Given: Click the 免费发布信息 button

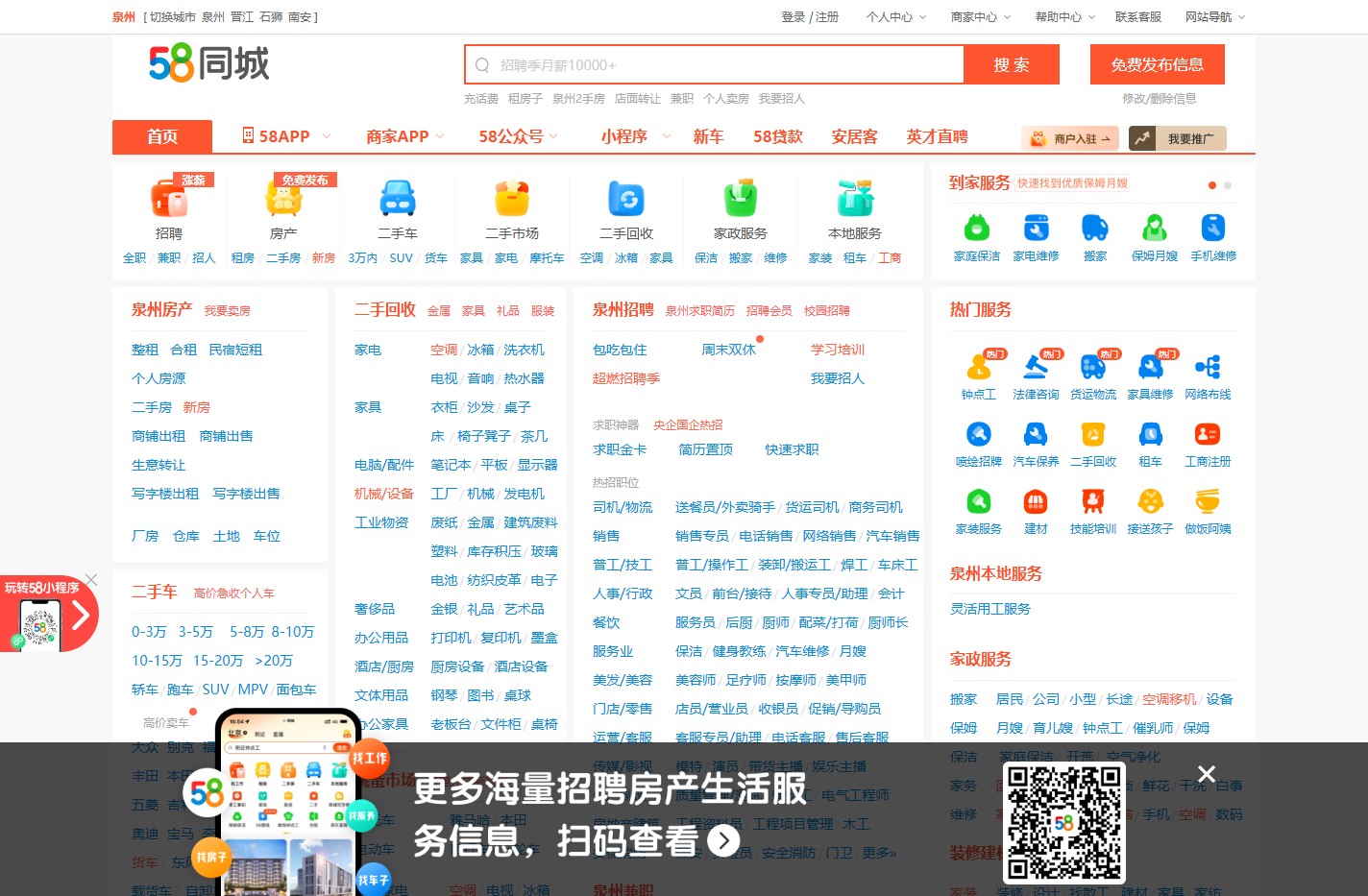Looking at the screenshot, I should click(x=1158, y=64).
